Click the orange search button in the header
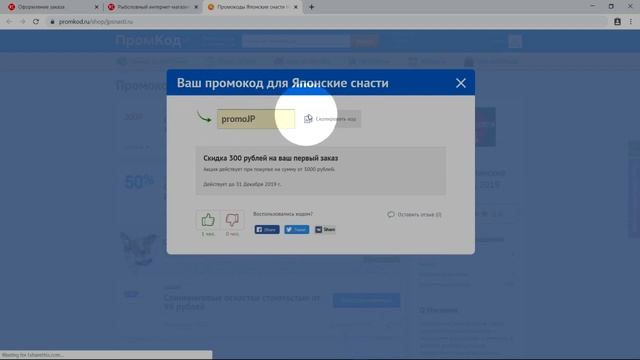This screenshot has height=360, width=640. pyautogui.click(x=364, y=41)
